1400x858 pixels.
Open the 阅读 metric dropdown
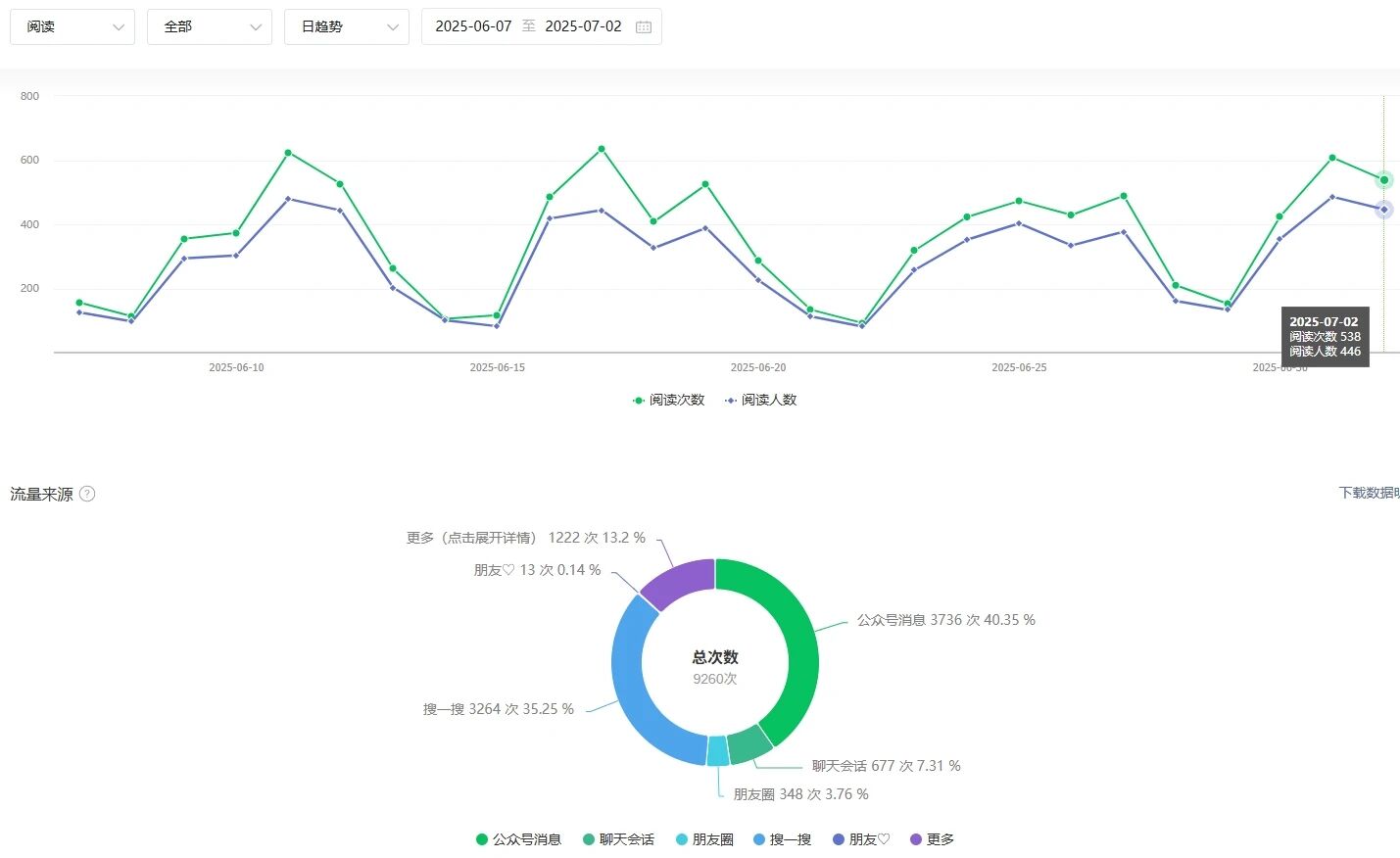coord(72,26)
